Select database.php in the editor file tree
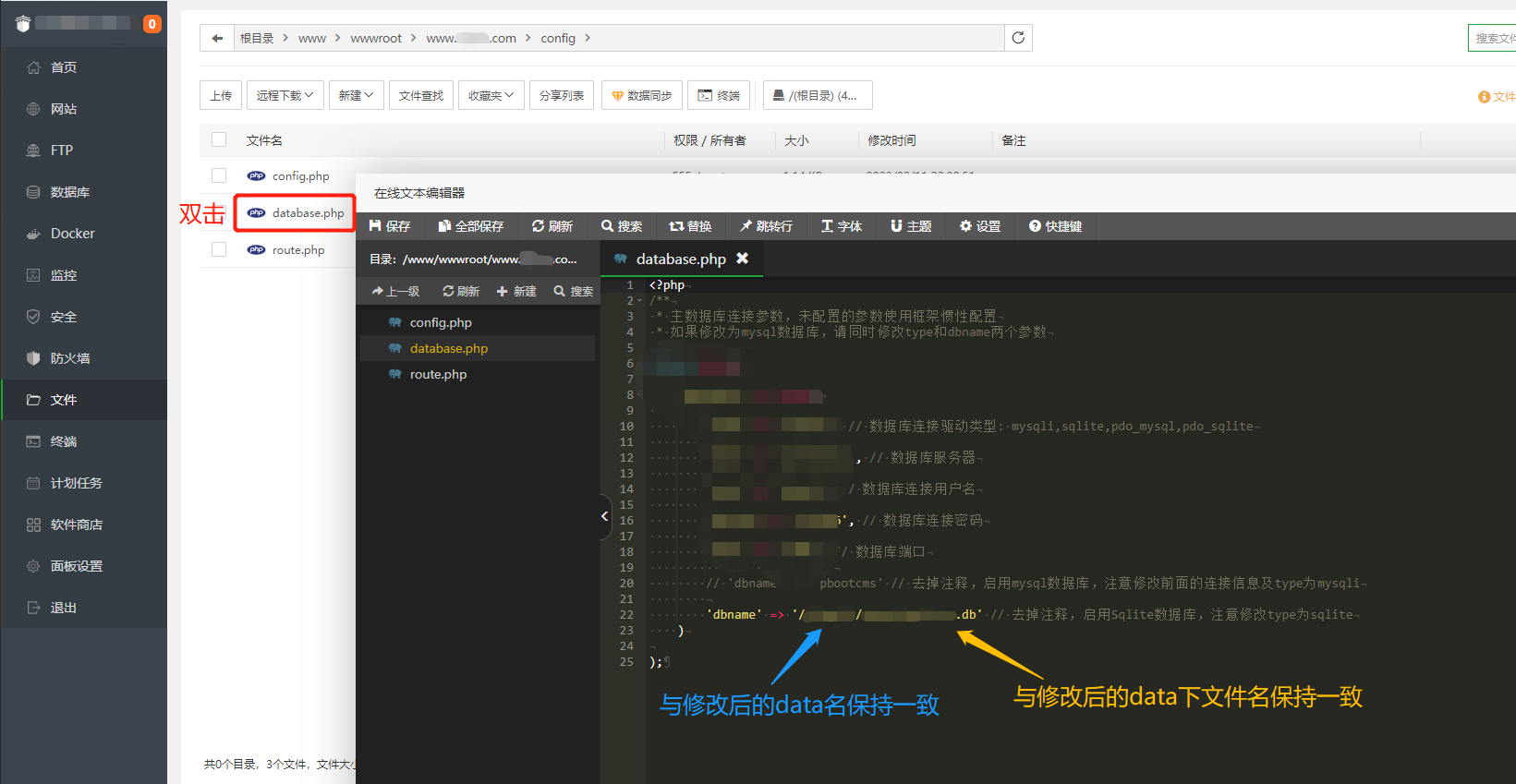The height and width of the screenshot is (784, 1516). point(478,348)
